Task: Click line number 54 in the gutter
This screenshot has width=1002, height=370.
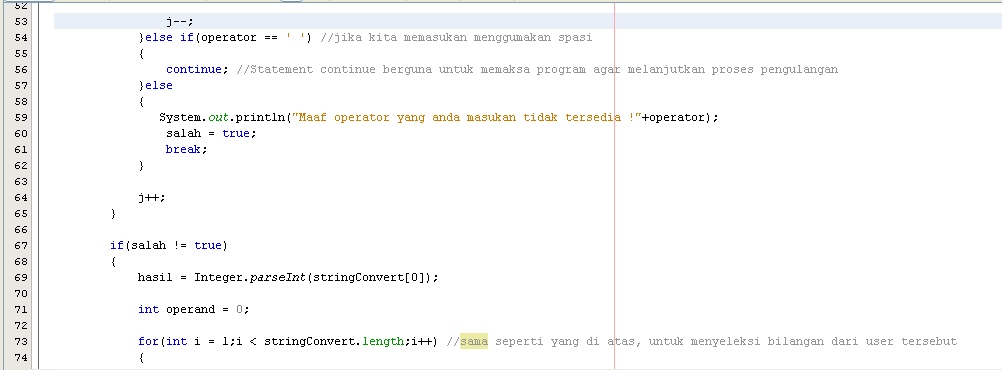Action: 20,38
